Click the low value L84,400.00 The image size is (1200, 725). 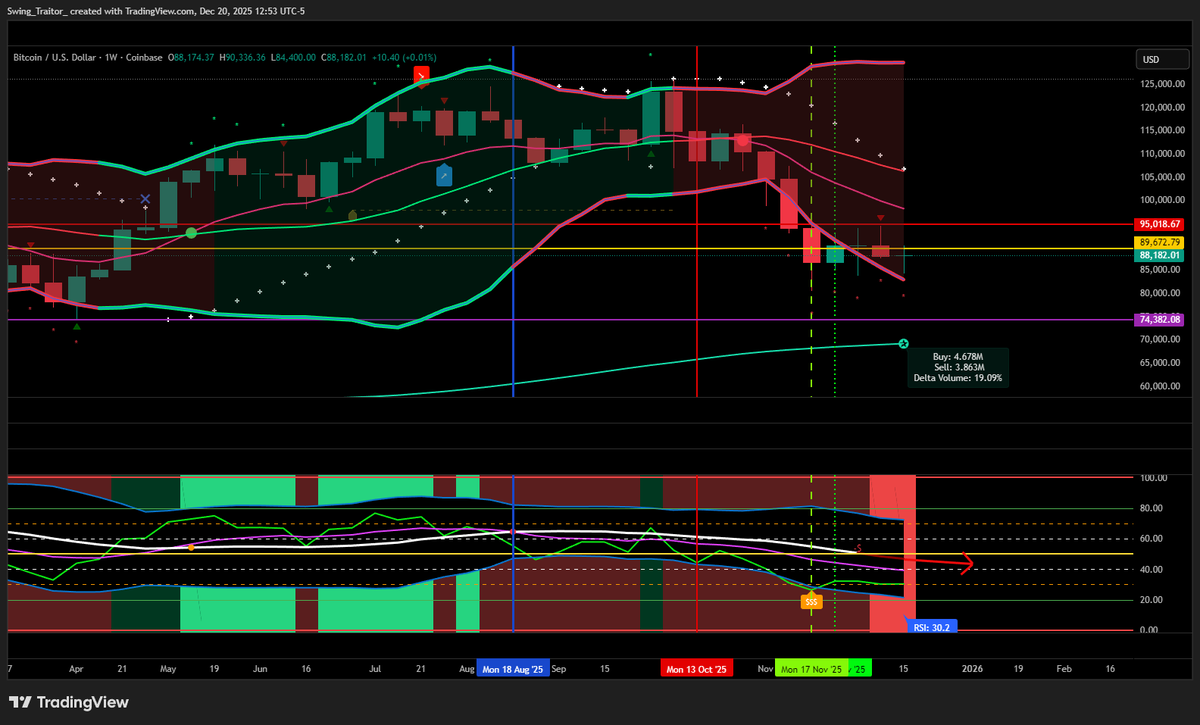293,57
